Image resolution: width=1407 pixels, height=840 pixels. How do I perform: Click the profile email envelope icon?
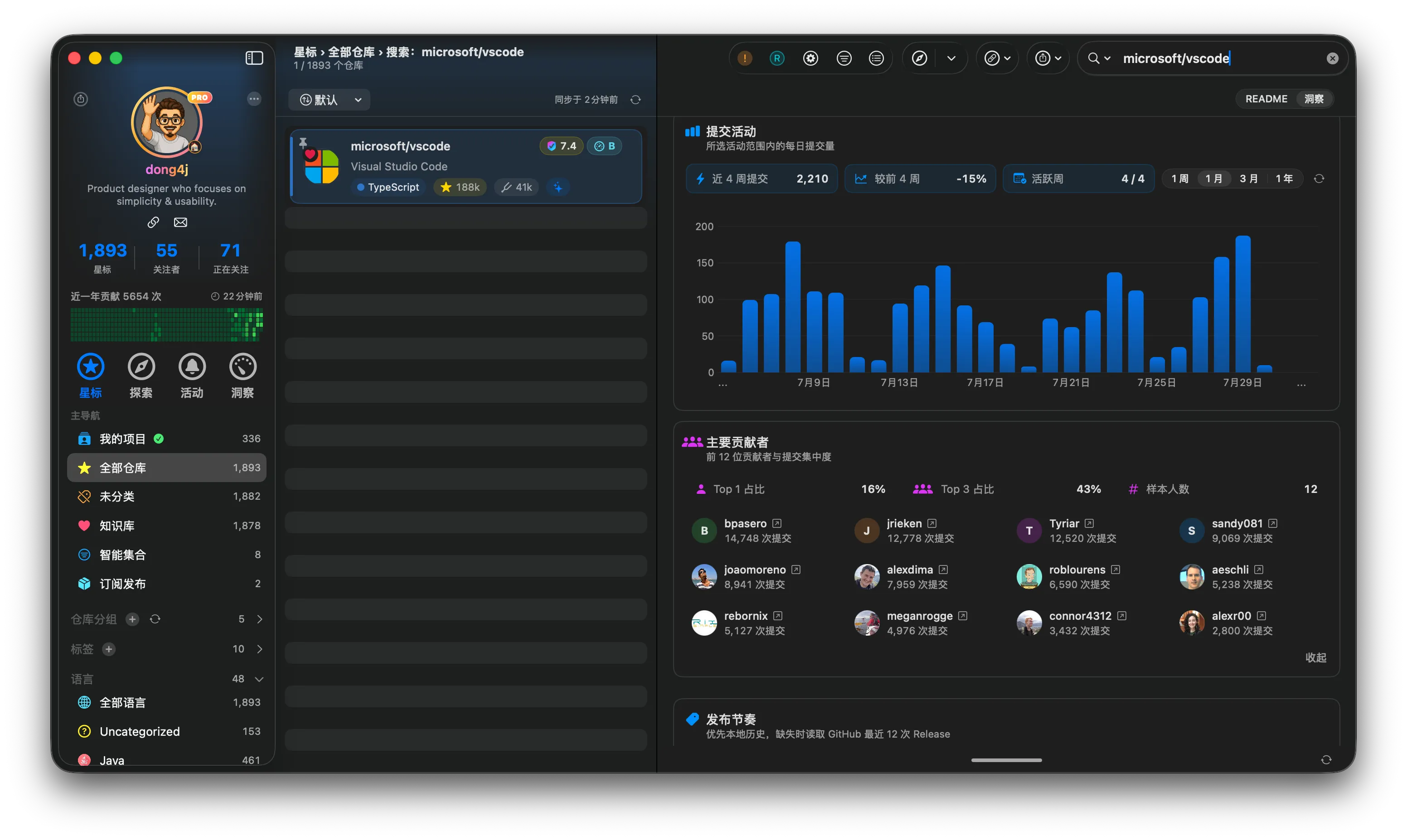click(x=180, y=222)
